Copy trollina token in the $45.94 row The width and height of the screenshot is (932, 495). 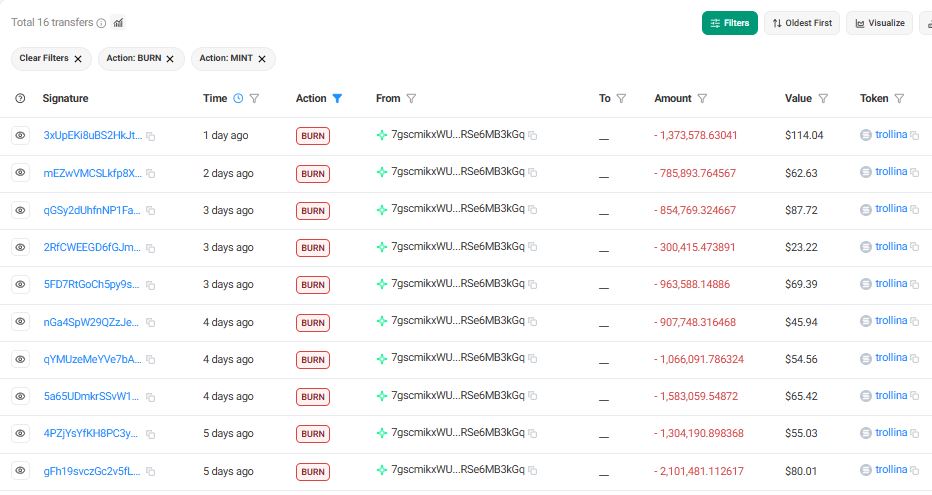pyautogui.click(x=915, y=322)
